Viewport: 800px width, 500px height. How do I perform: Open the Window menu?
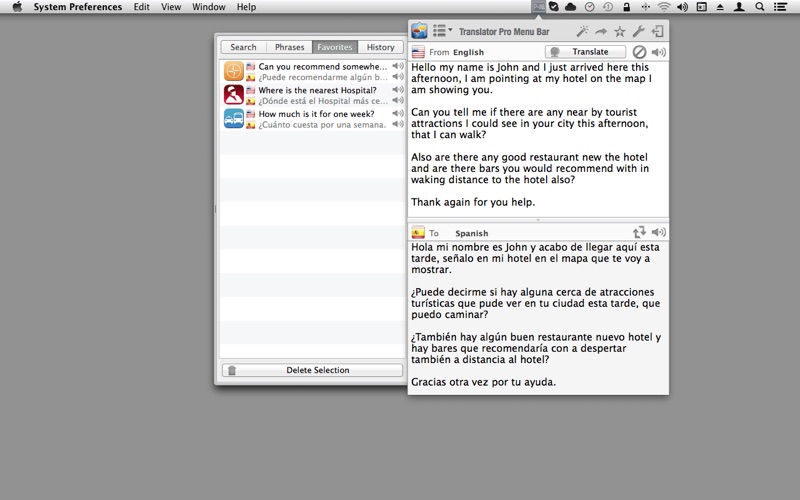[x=209, y=7]
